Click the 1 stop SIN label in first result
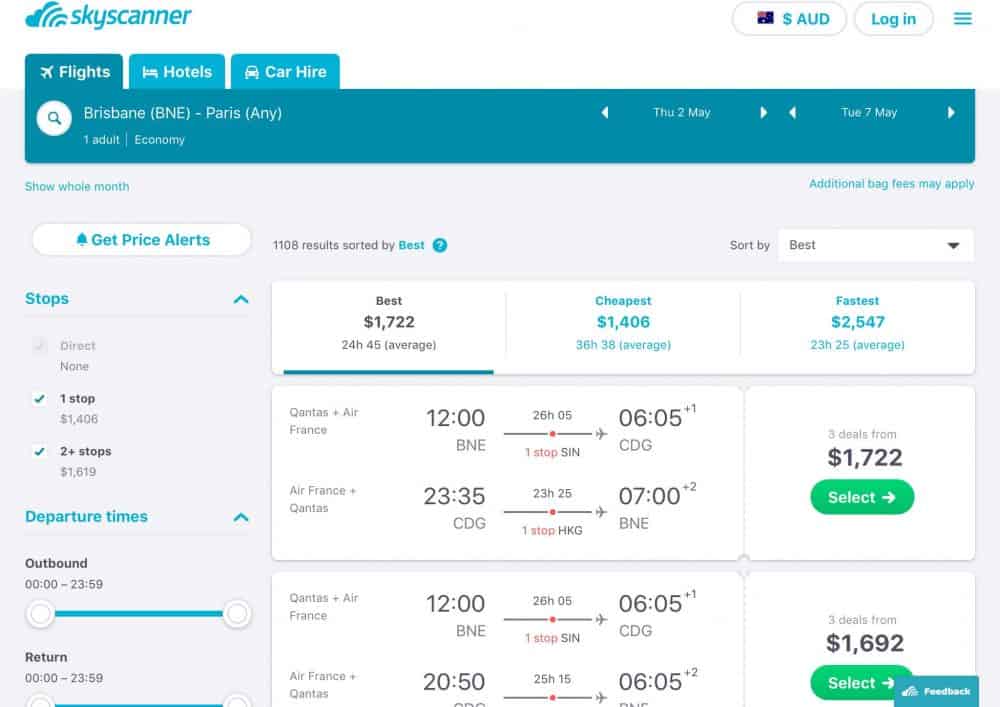 click(552, 453)
